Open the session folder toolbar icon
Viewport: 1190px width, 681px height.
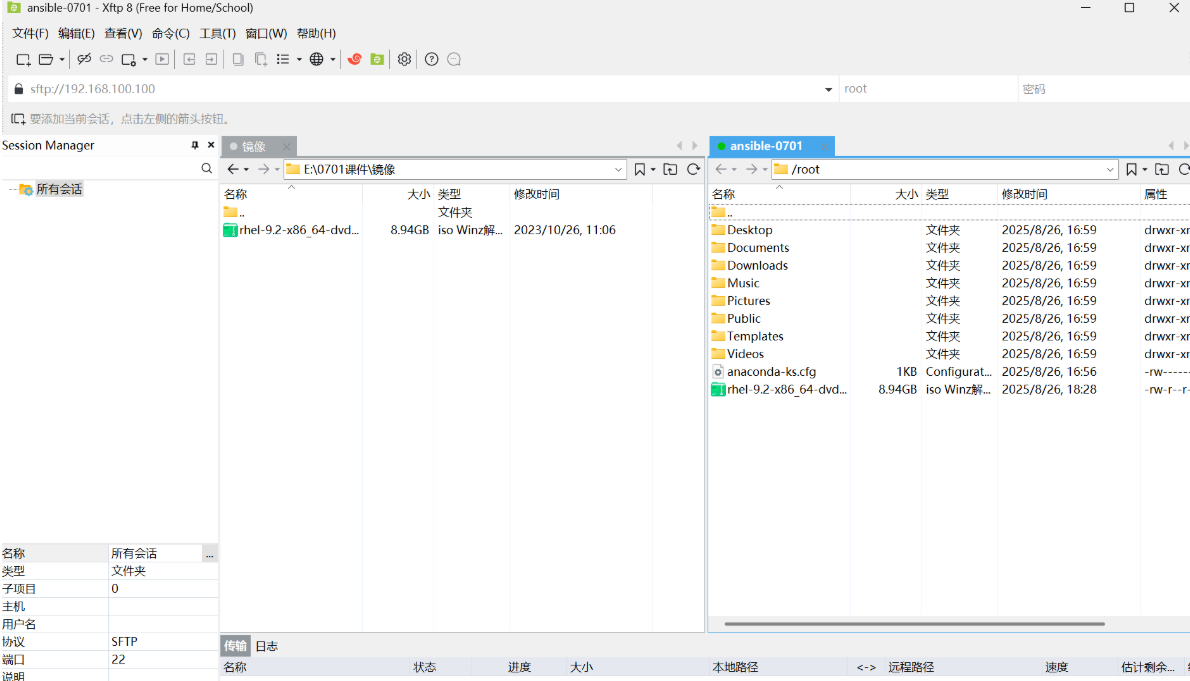pos(46,59)
